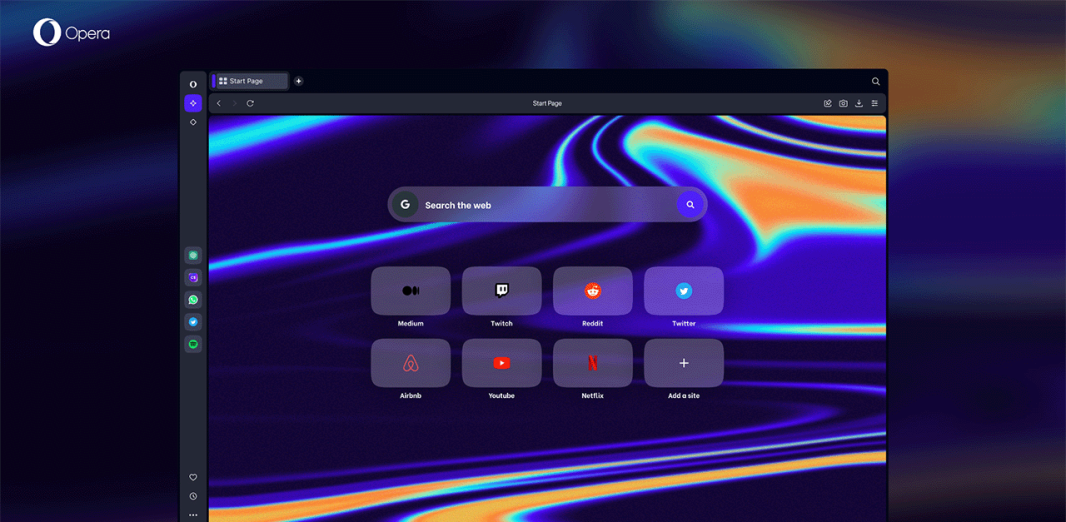Open WhatsApp in the sidebar
Screen dimensions: 1066x522
pos(193,300)
